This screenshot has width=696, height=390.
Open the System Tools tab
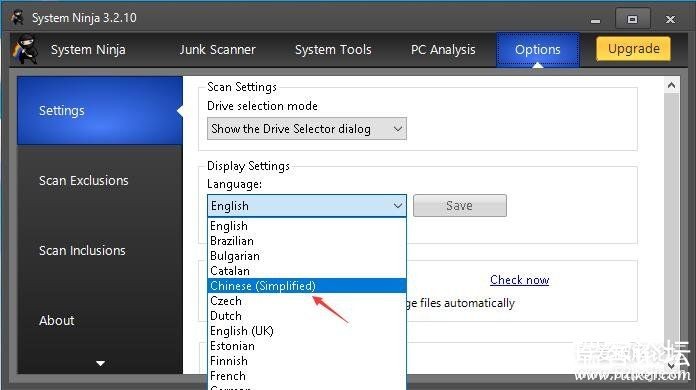click(333, 49)
